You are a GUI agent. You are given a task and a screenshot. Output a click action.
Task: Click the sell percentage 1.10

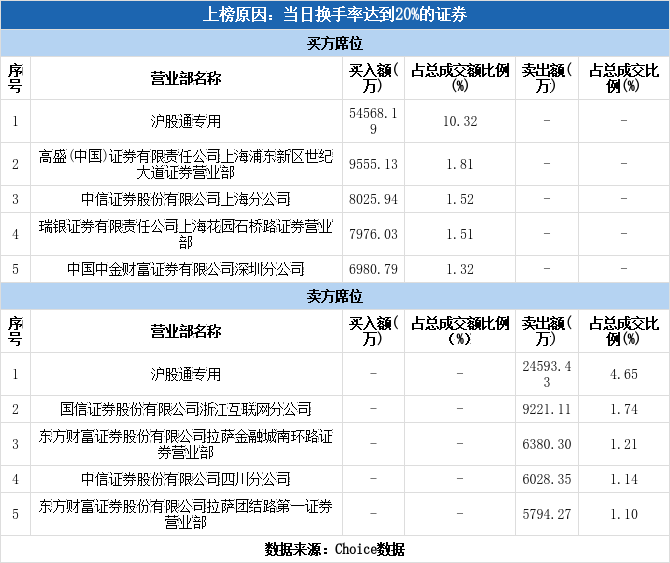pos(624,514)
